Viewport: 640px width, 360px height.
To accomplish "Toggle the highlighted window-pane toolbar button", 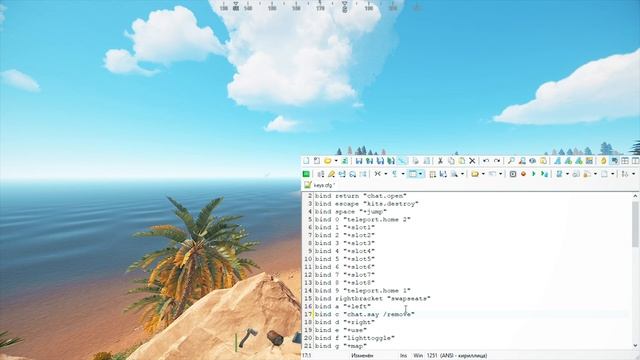I will click(413, 174).
